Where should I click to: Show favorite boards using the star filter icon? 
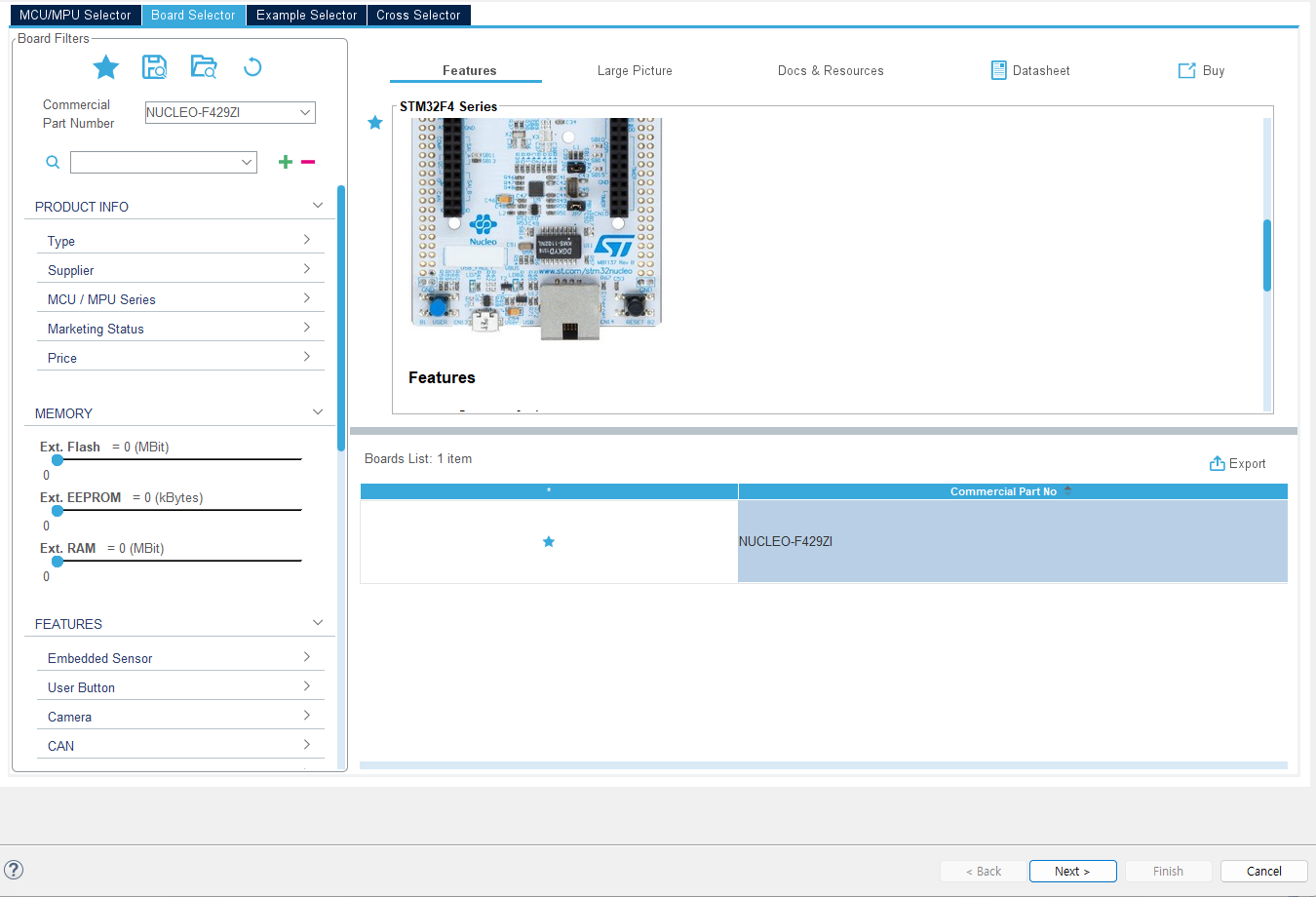[x=105, y=67]
